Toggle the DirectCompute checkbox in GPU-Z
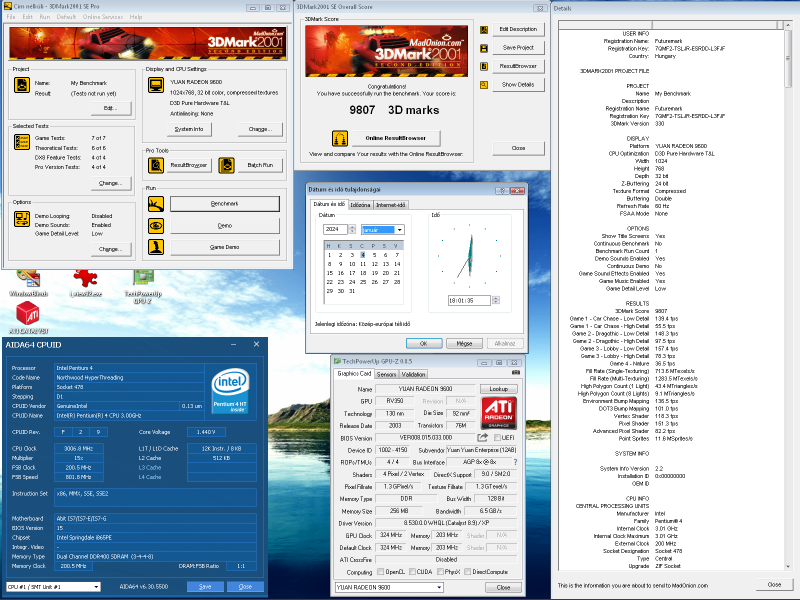This screenshot has height=600, width=800. [467, 572]
